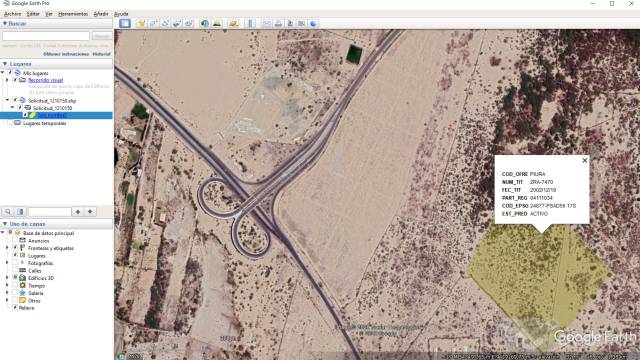Toggle the sidebar panel toolbar button
The height and width of the screenshot is (360, 640).
coord(125,23)
